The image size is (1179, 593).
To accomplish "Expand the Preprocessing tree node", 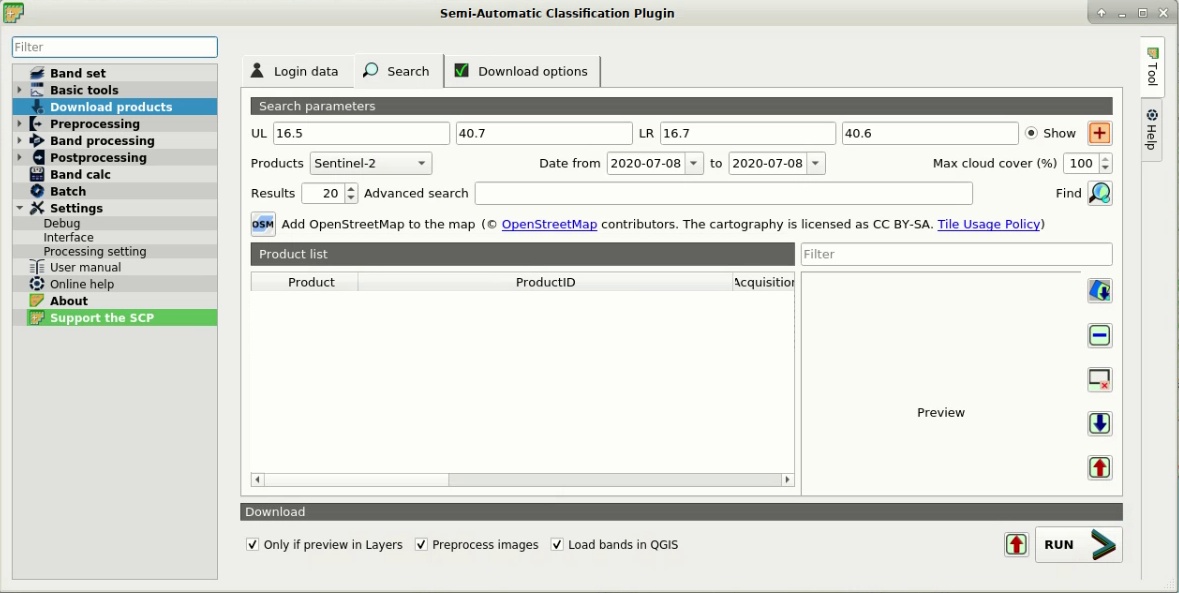I will (x=20, y=124).
